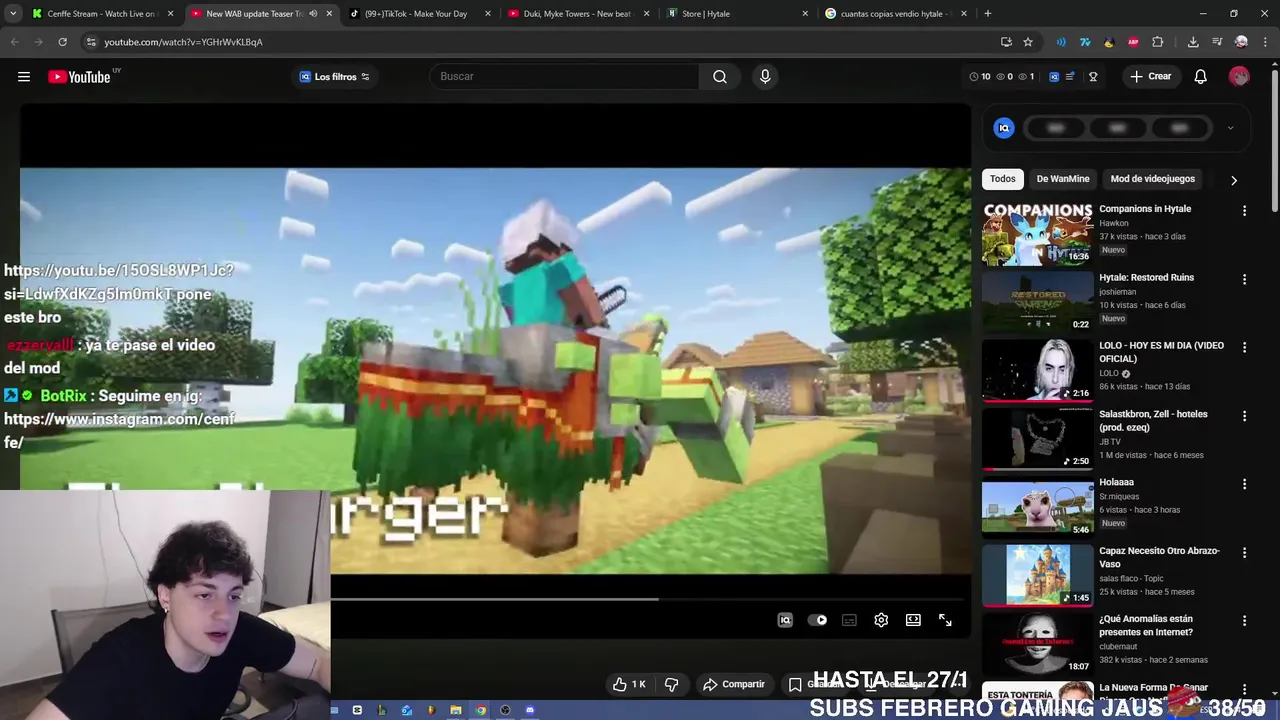Image resolution: width=1280 pixels, height=720 pixels.
Task: Open the install app icon in address bar
Action: (x=1006, y=42)
